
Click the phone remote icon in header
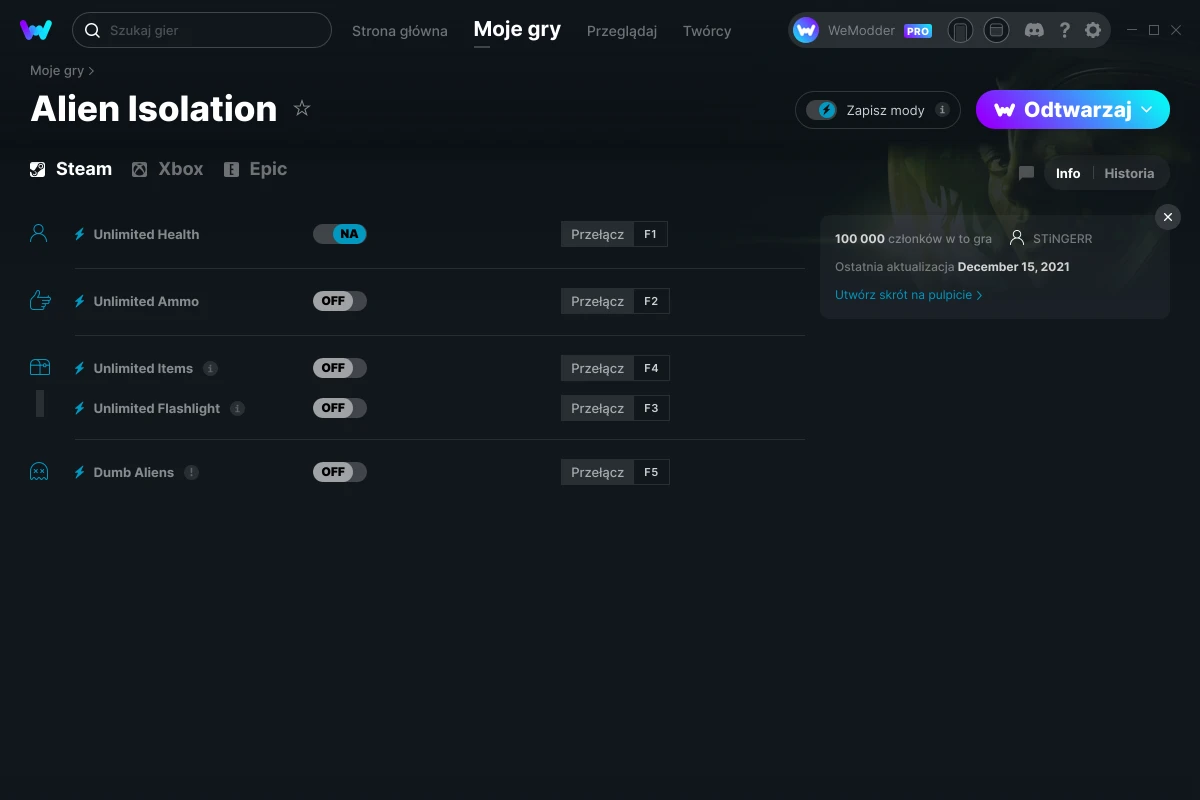960,31
